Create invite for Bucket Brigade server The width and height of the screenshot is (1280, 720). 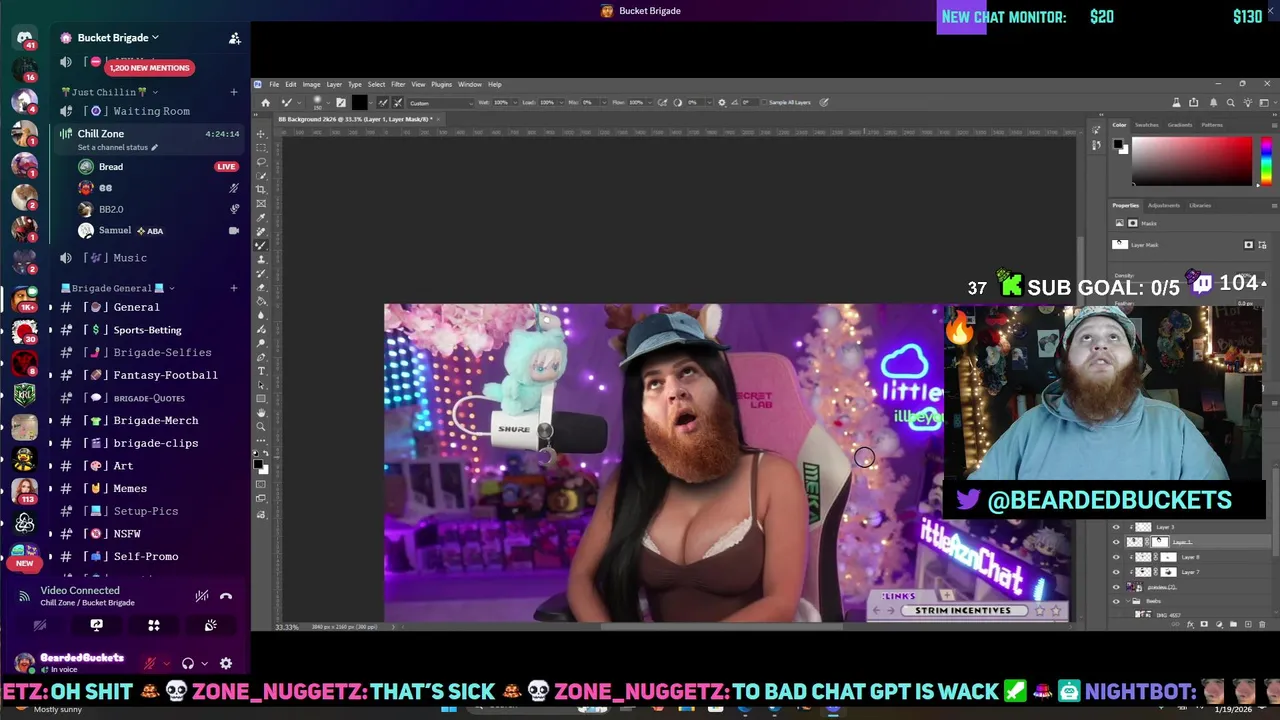(x=234, y=38)
